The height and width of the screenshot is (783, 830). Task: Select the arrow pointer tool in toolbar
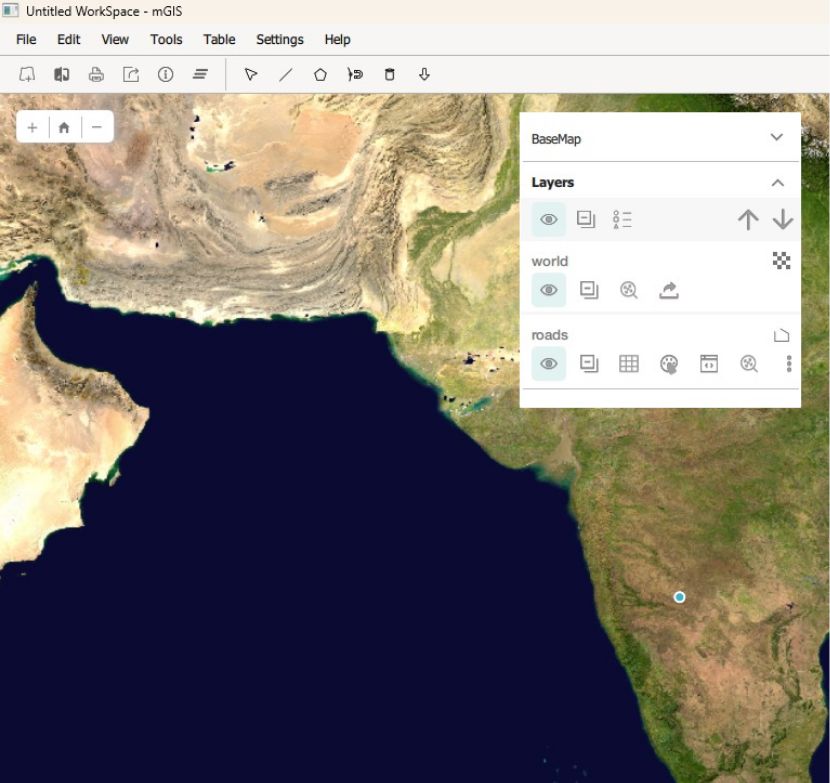tap(251, 75)
